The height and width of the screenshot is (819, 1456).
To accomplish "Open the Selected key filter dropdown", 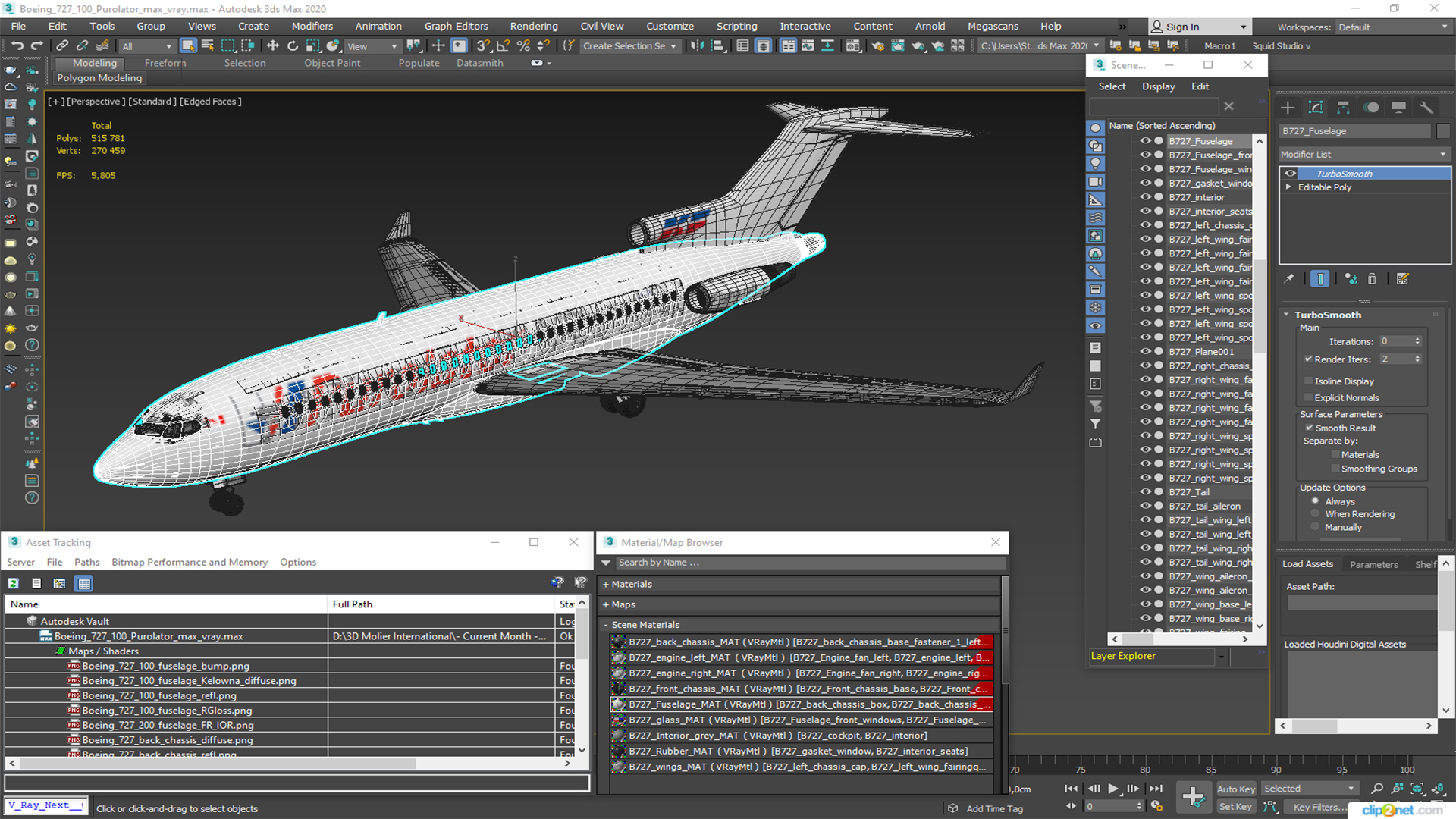I will (1309, 789).
